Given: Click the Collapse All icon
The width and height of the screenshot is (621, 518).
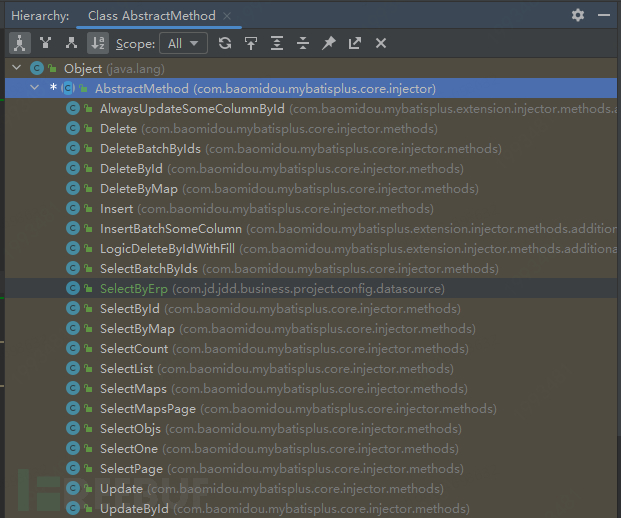Looking at the screenshot, I should [x=303, y=43].
